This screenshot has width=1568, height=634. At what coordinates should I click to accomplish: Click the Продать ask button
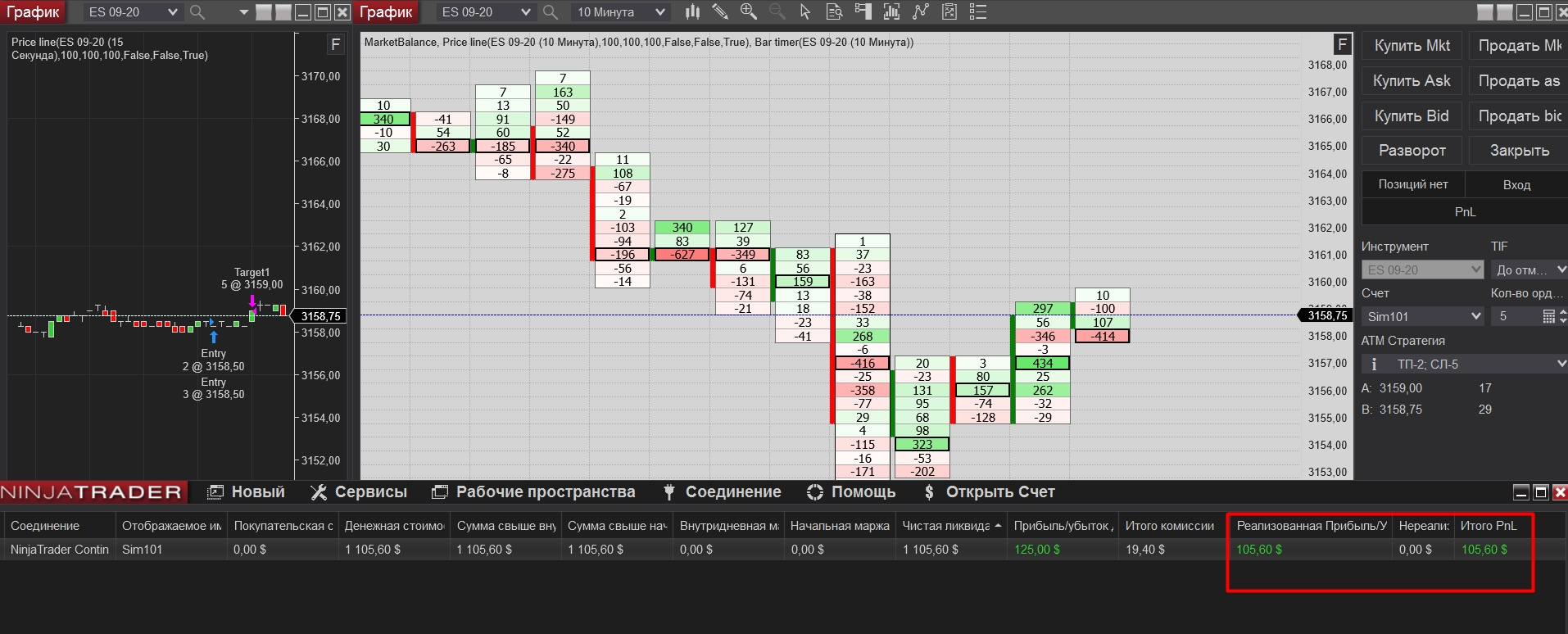coord(1518,81)
